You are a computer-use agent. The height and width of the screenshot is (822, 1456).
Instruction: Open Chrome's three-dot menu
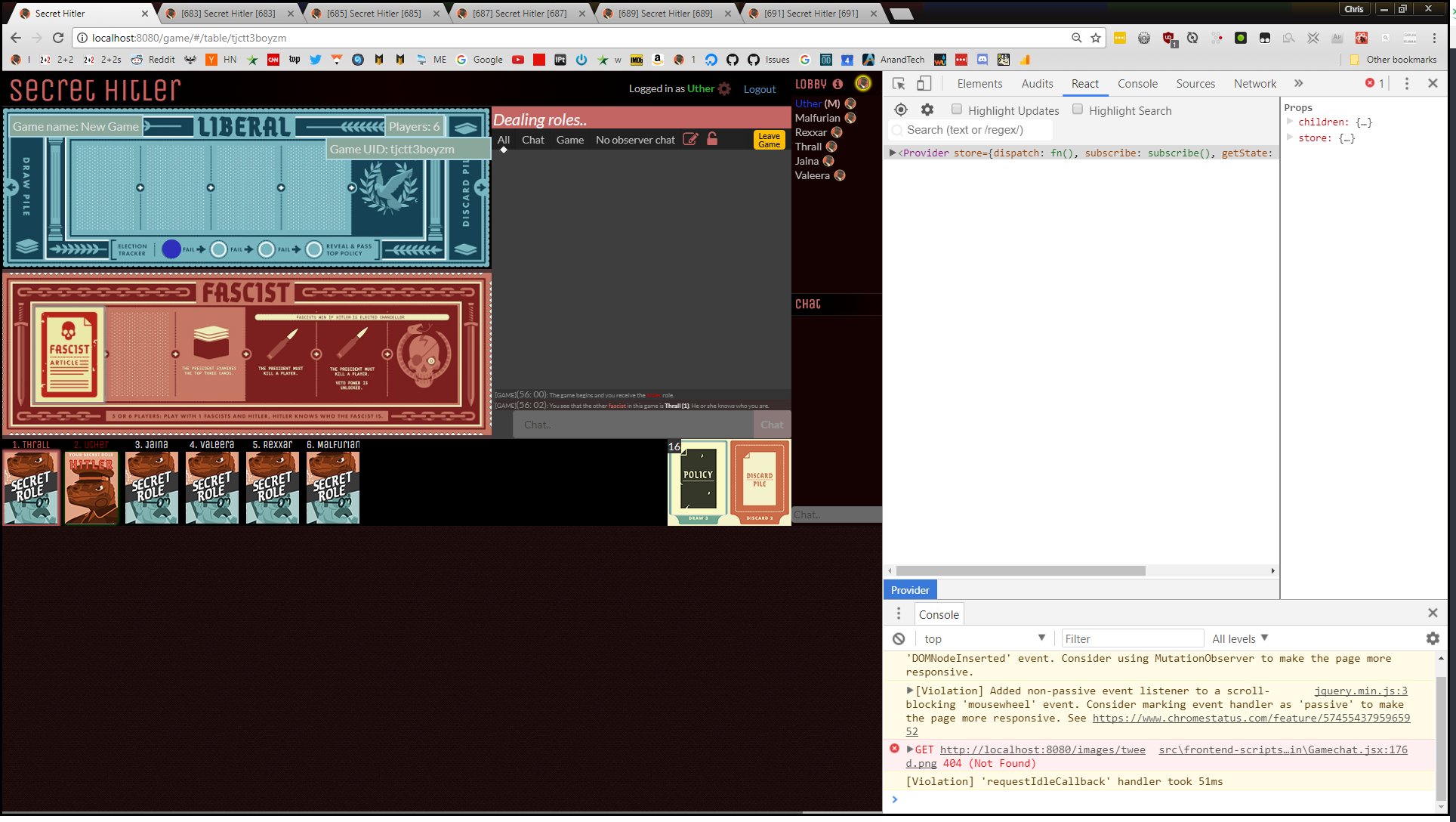pos(1434,38)
